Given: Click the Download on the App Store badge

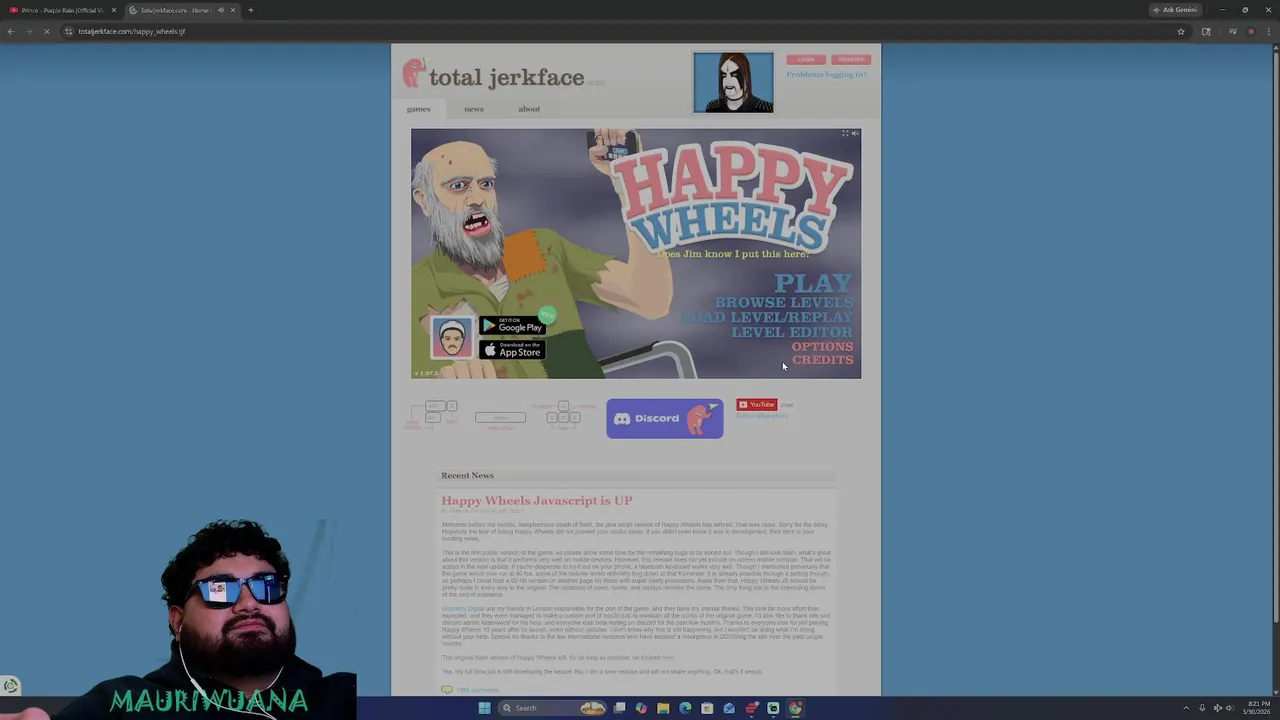Looking at the screenshot, I should tap(512, 350).
